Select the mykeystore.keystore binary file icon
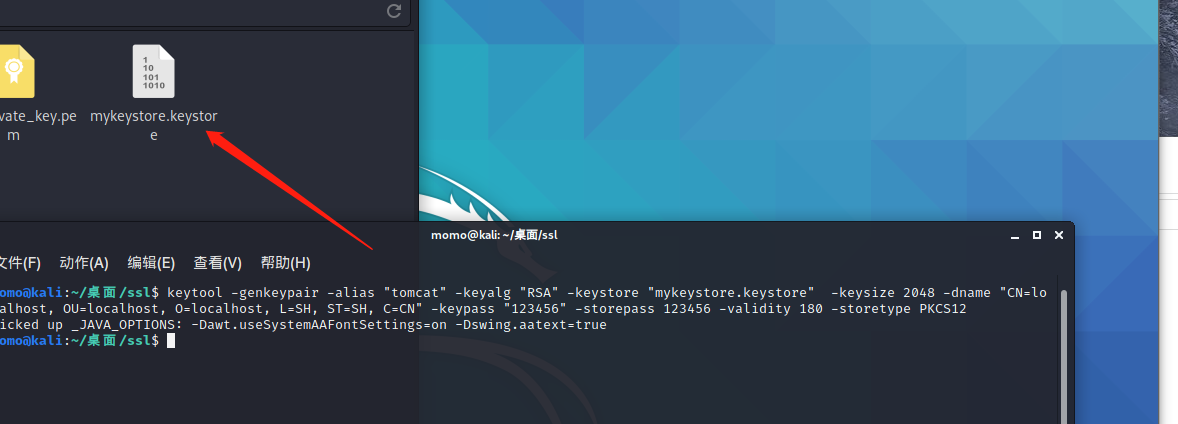The image size is (1178, 424). (154, 72)
